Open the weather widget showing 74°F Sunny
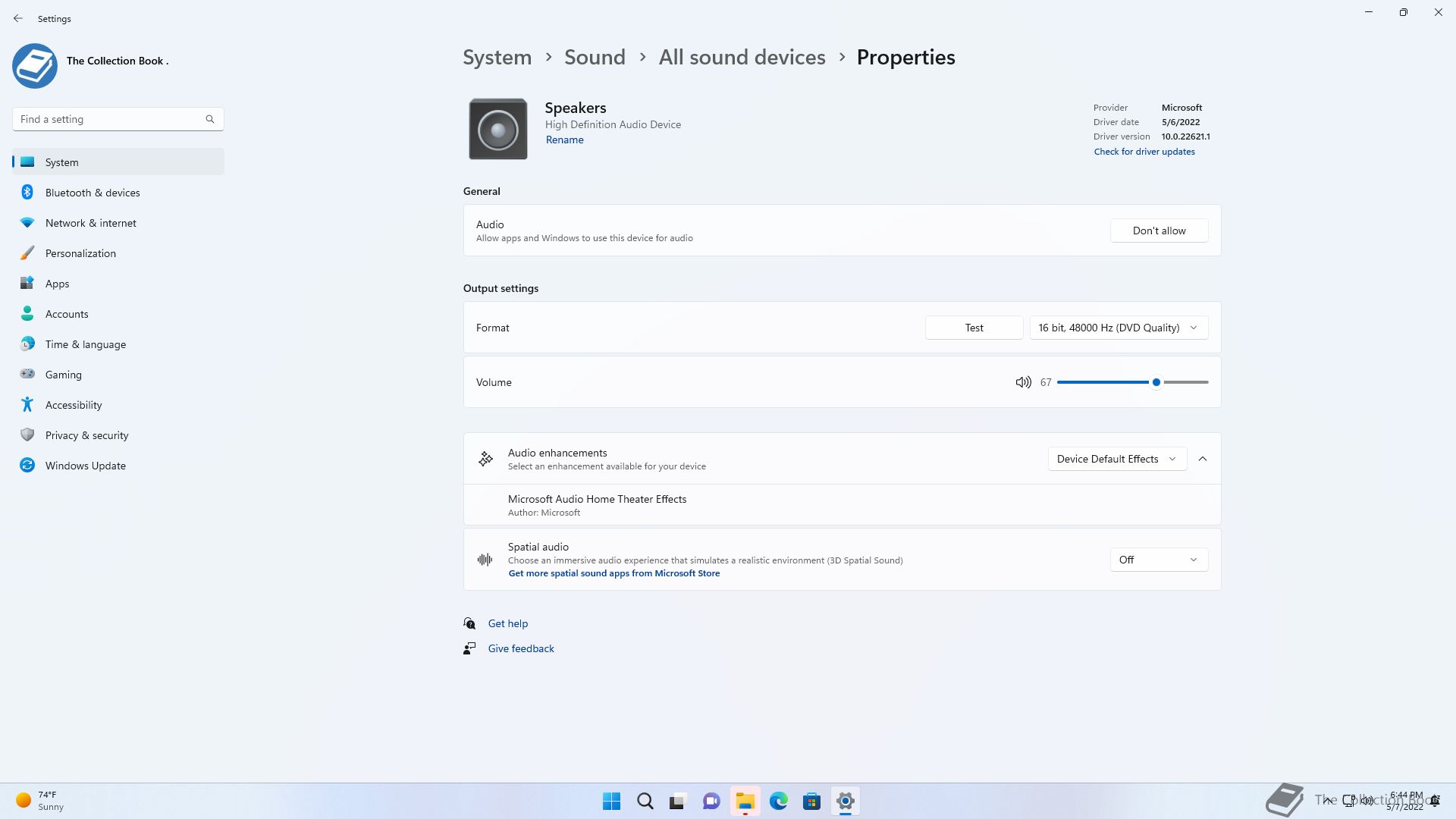 (x=39, y=801)
